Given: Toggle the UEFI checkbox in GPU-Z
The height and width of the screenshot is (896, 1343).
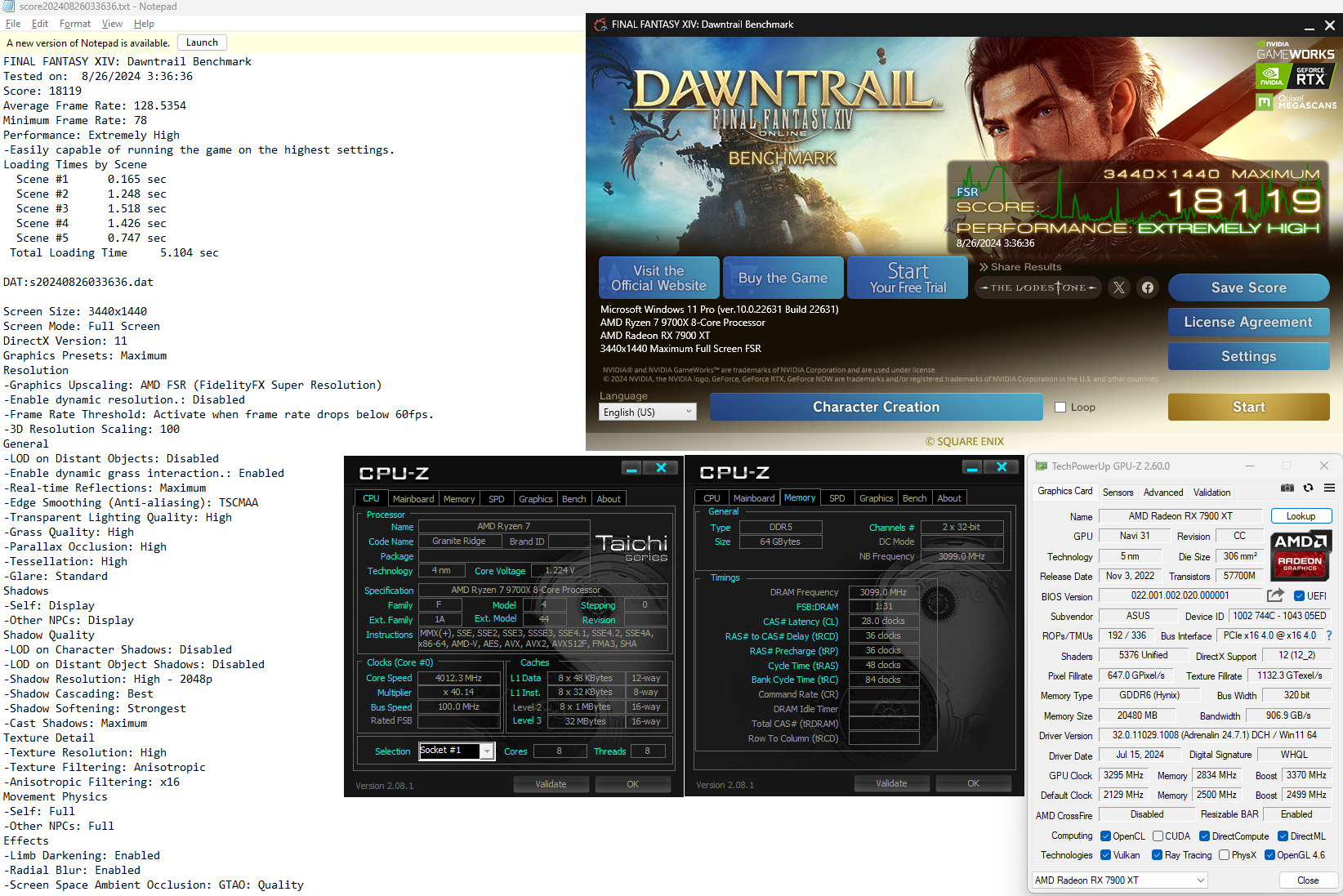Looking at the screenshot, I should point(1299,596).
